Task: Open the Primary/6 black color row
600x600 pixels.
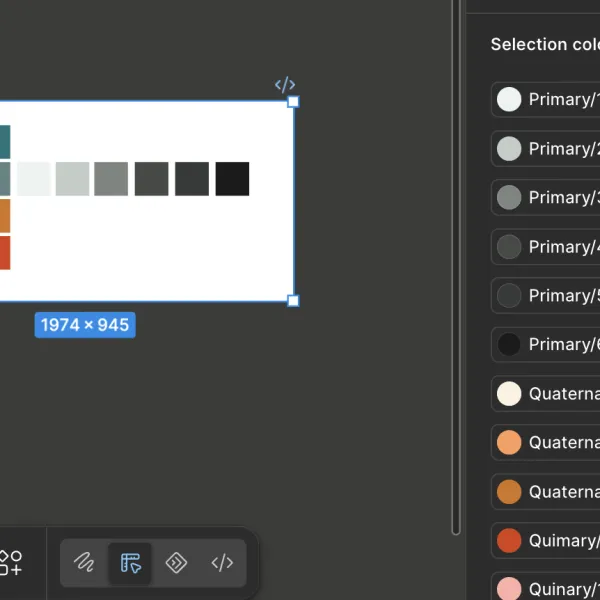Action: [546, 344]
